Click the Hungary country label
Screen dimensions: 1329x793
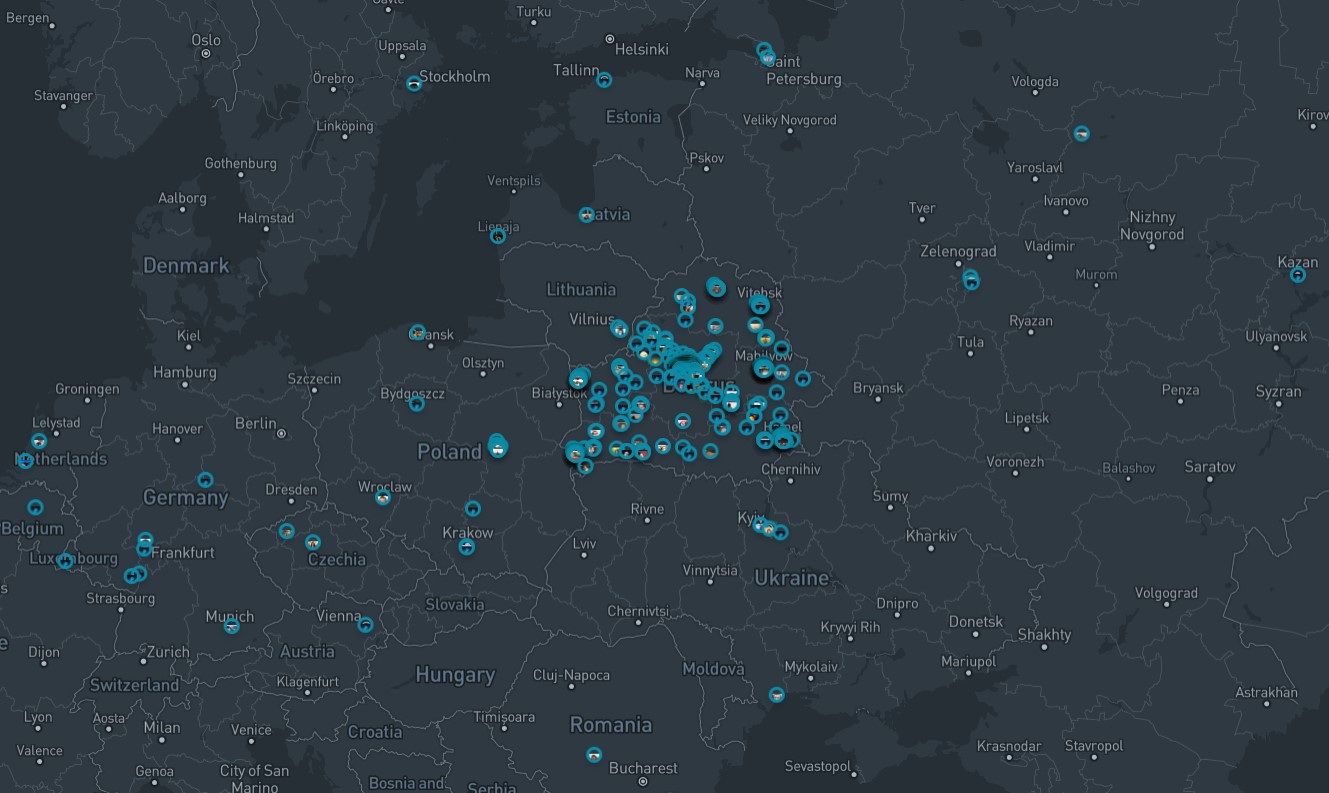pos(455,674)
